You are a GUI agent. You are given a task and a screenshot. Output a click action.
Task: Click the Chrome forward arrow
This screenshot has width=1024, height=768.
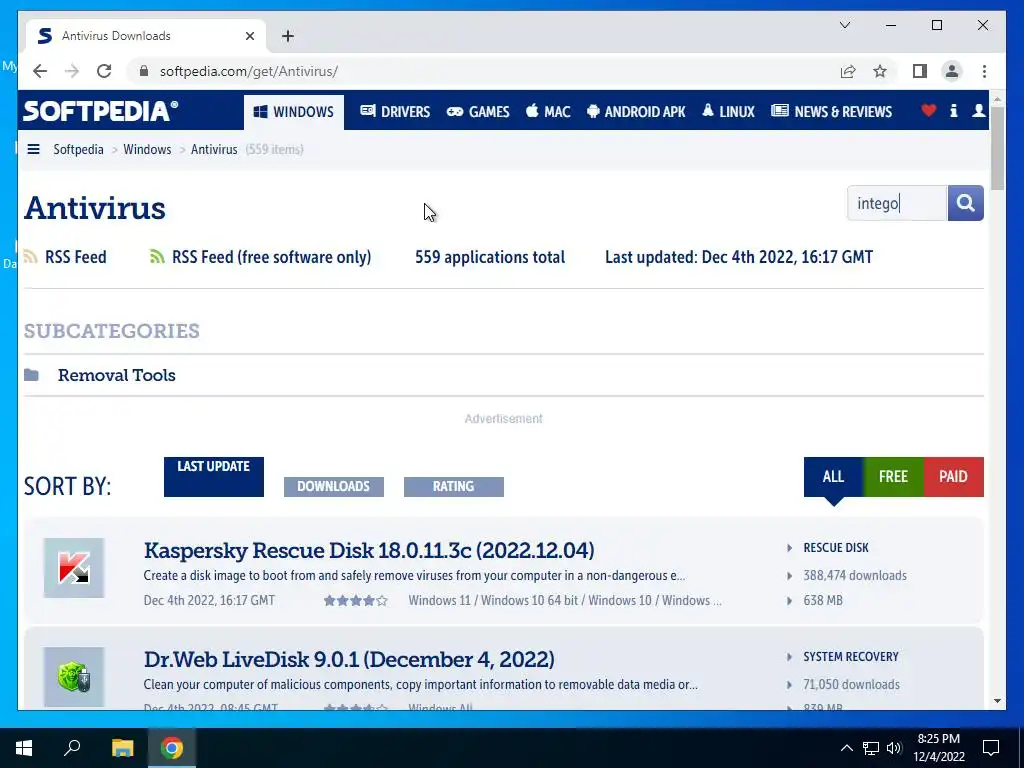(x=72, y=71)
